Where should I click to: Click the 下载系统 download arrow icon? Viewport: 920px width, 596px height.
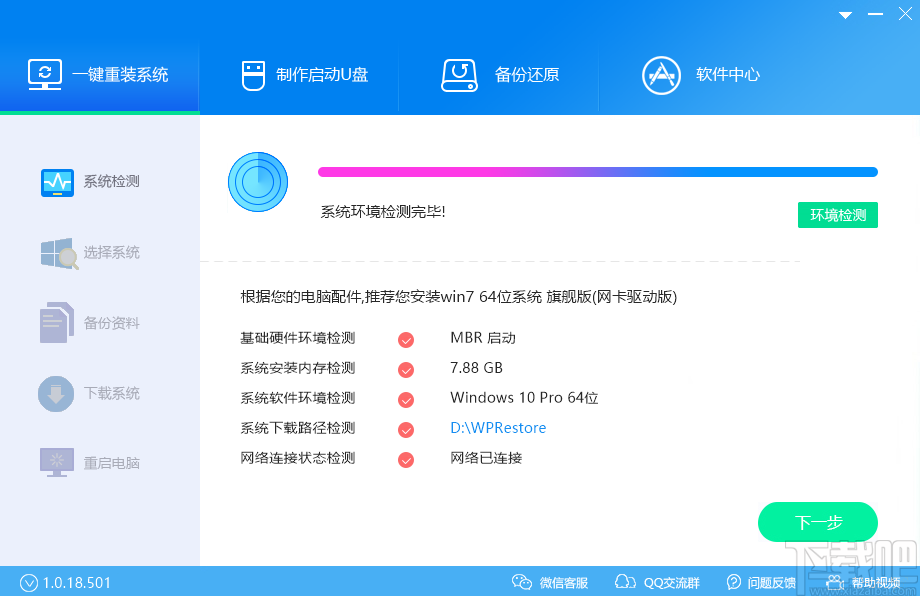tap(57, 392)
